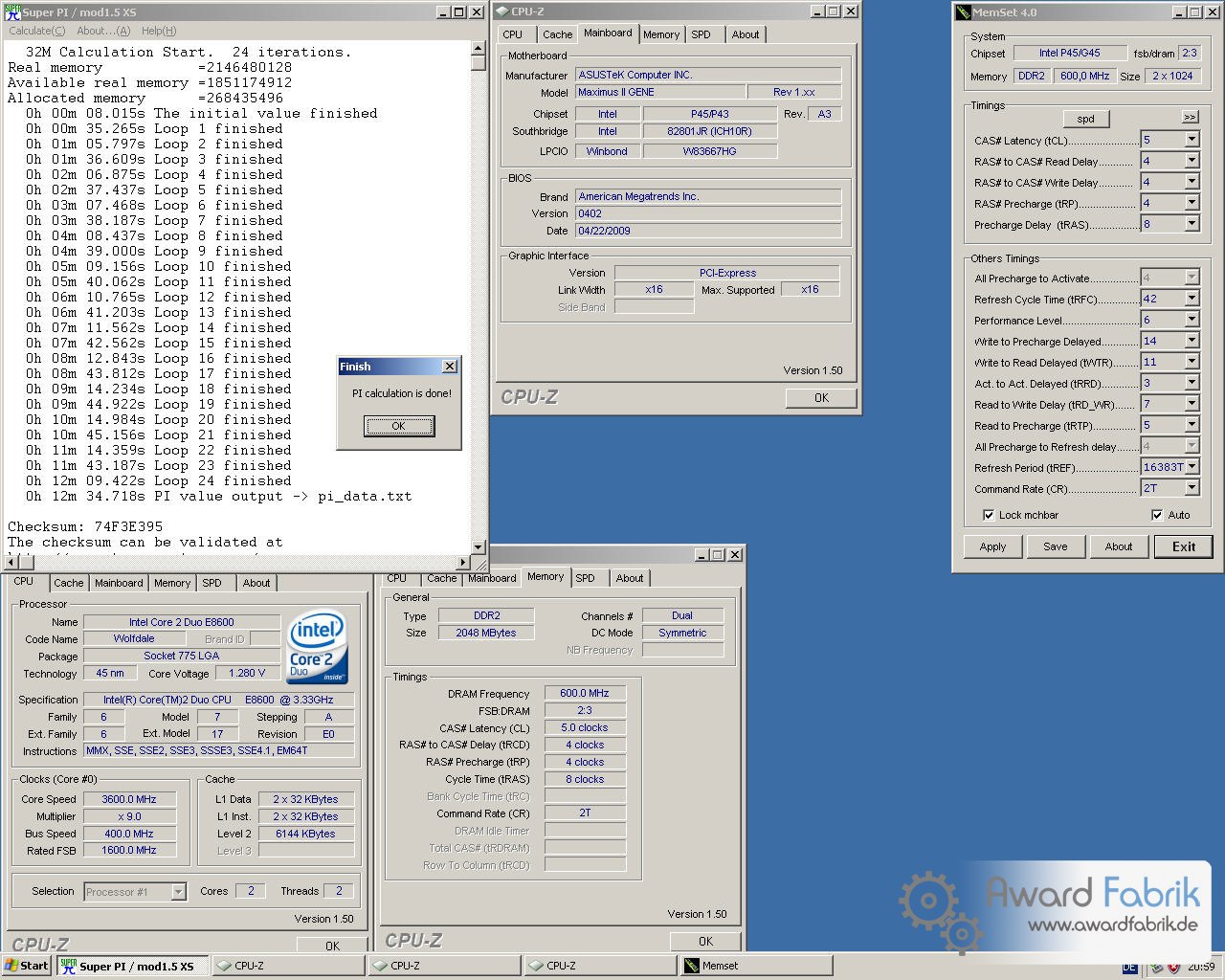Click the Exit button in MemSet
The height and width of the screenshot is (980, 1225).
coord(1184,546)
